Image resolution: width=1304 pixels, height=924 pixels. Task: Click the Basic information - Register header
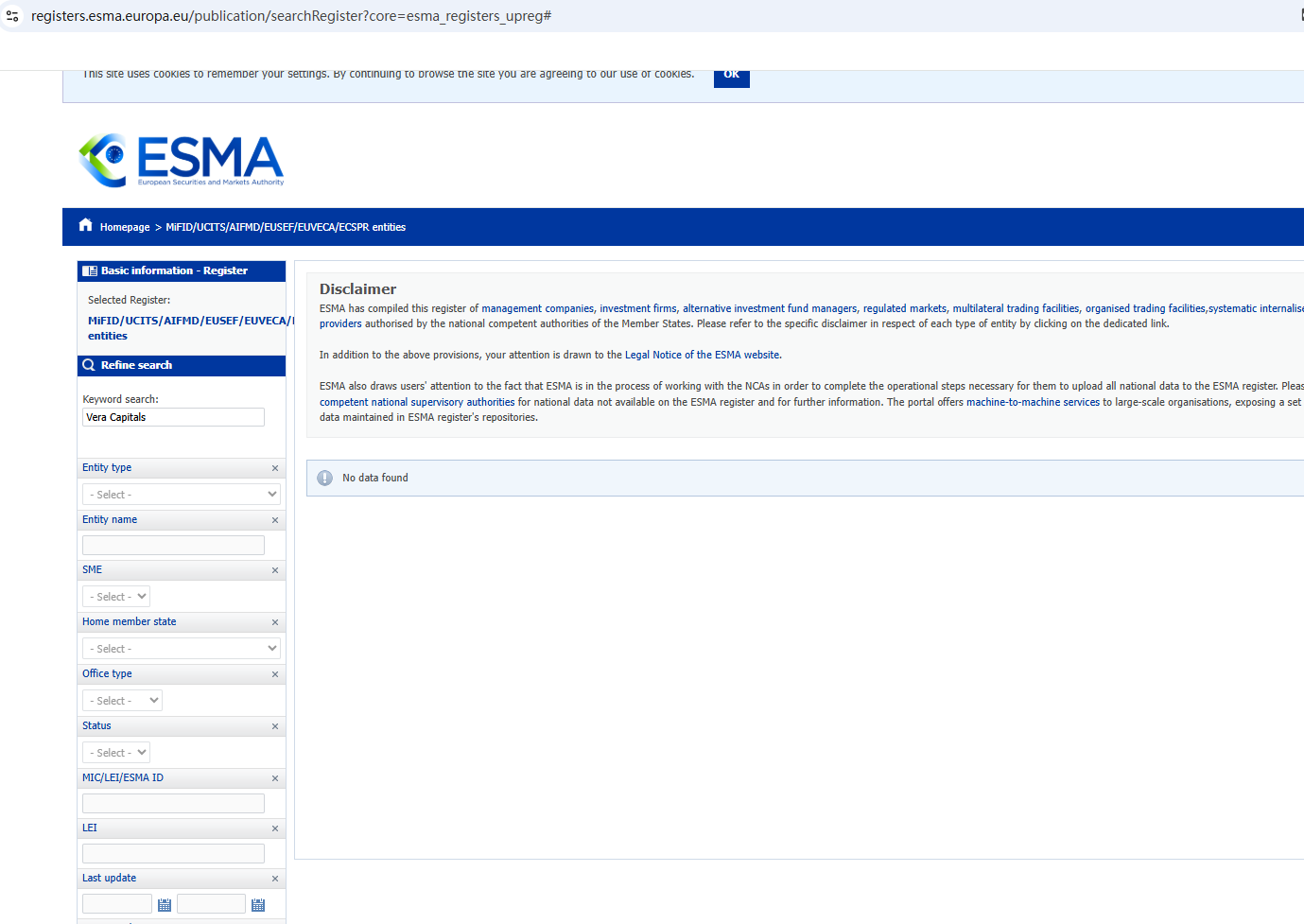pyautogui.click(x=182, y=270)
